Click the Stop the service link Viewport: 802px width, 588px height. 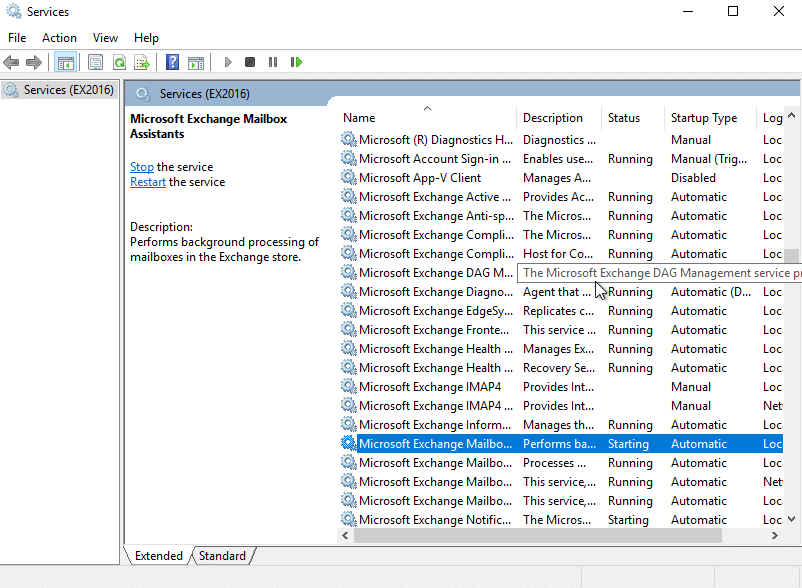(x=142, y=167)
